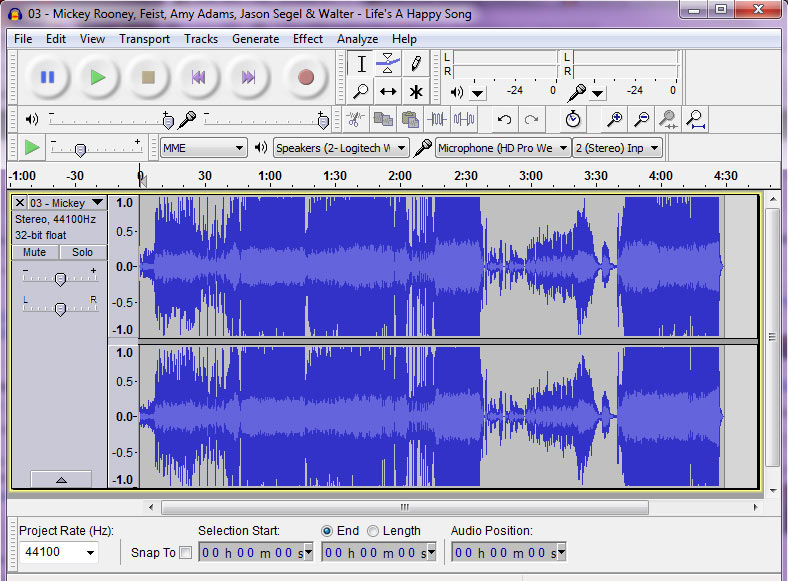Click the input meter microphone icon
The width and height of the screenshot is (788, 581).
pyautogui.click(x=576, y=92)
